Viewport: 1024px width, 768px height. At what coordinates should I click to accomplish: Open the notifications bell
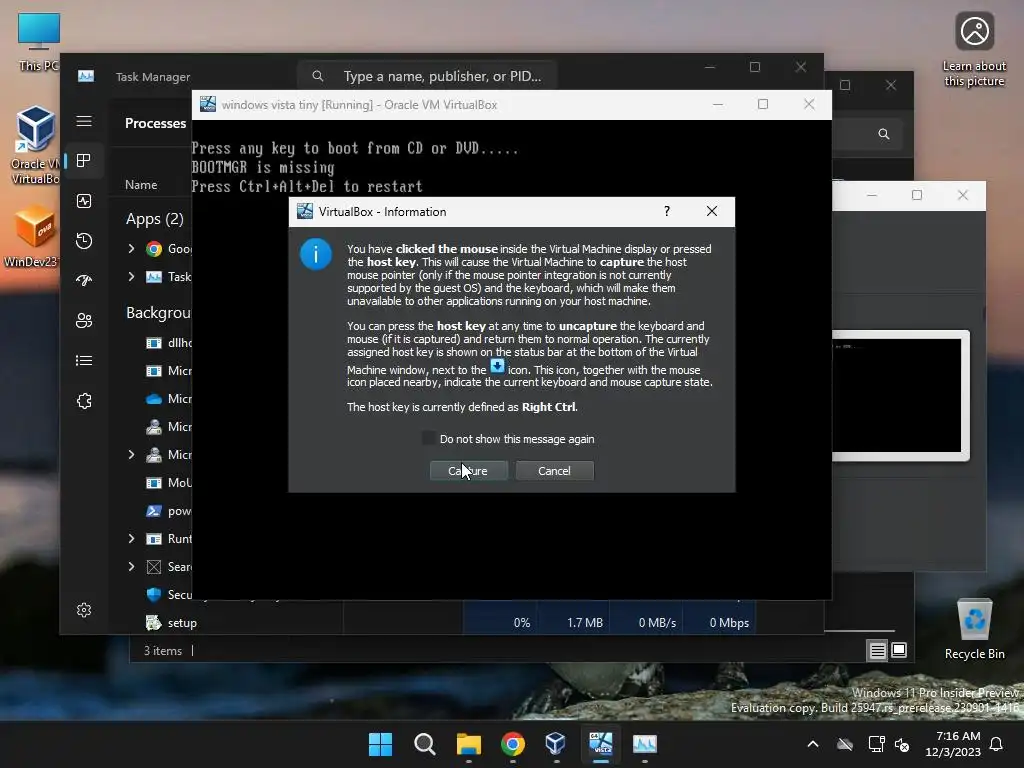[x=997, y=744]
